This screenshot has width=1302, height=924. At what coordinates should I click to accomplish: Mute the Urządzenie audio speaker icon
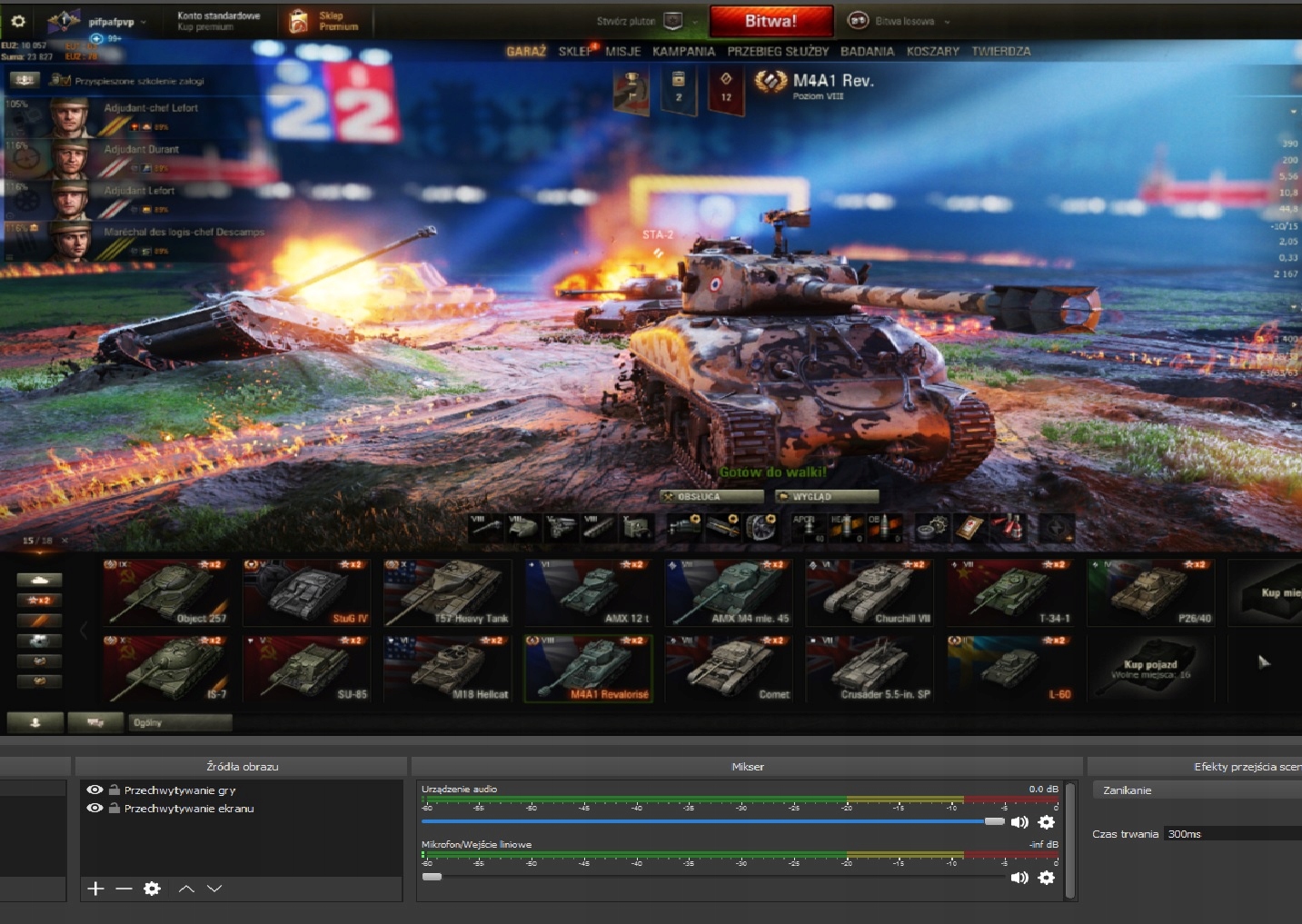[x=1020, y=822]
